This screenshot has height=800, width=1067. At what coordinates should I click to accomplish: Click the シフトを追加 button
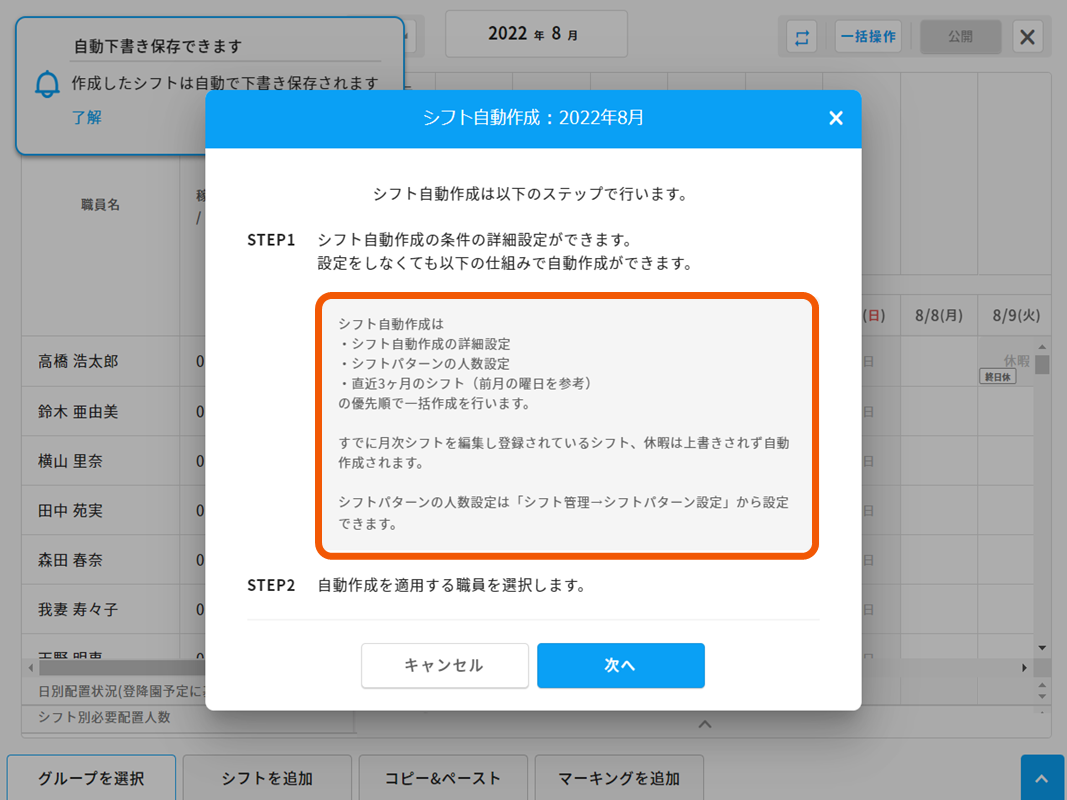267,778
